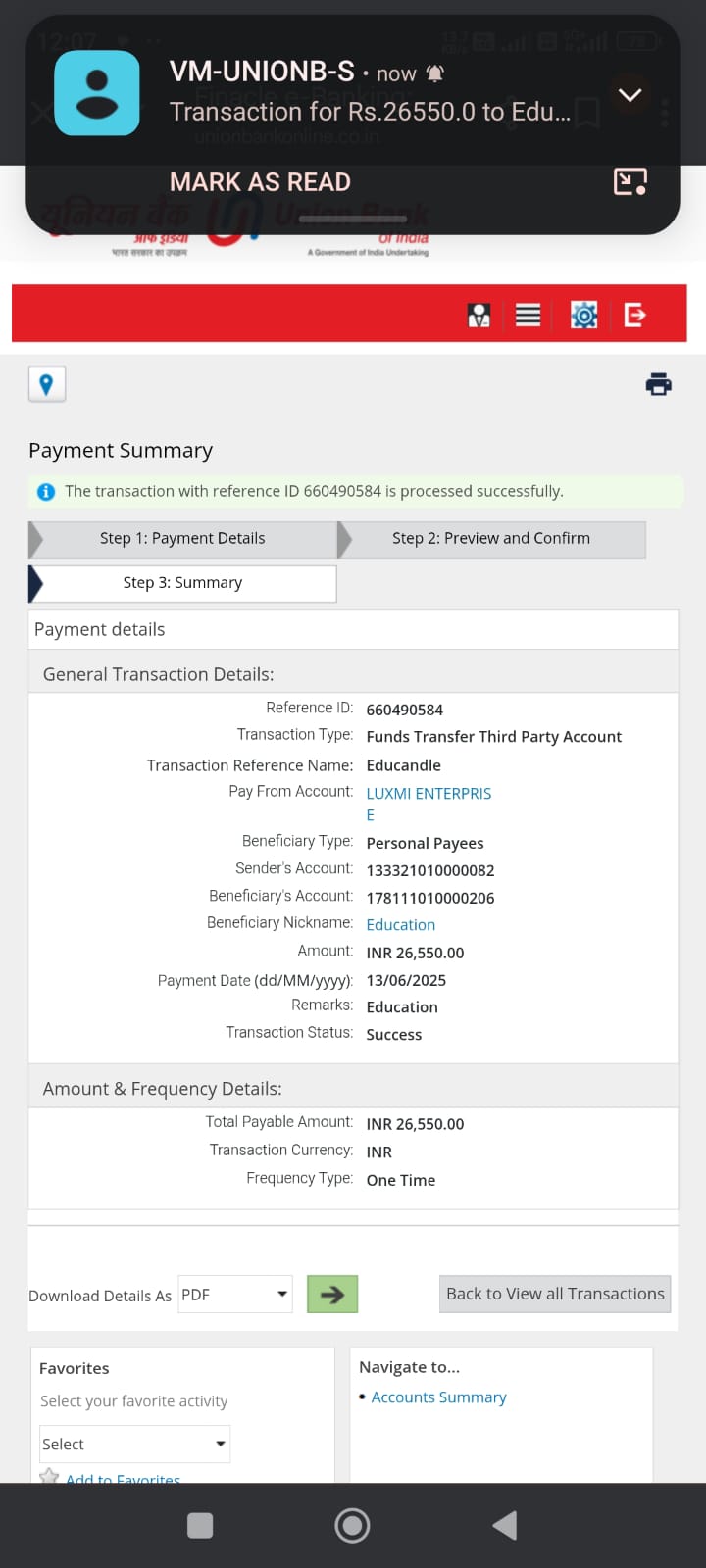Click the logout icon
Viewport: 706px width, 1568px height.
[635, 315]
